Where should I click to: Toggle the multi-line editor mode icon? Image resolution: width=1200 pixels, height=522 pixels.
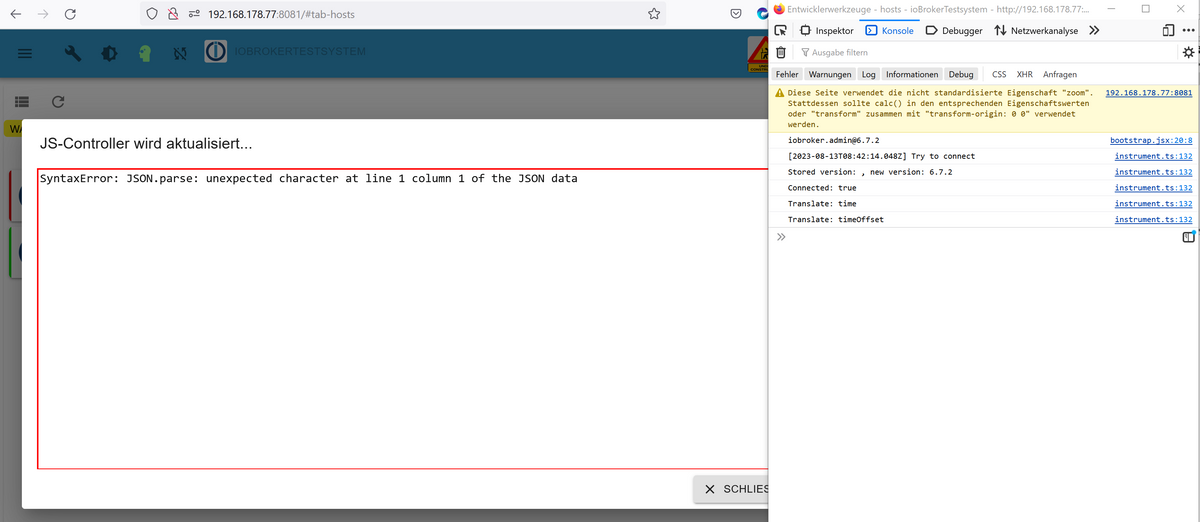[x=1188, y=237]
